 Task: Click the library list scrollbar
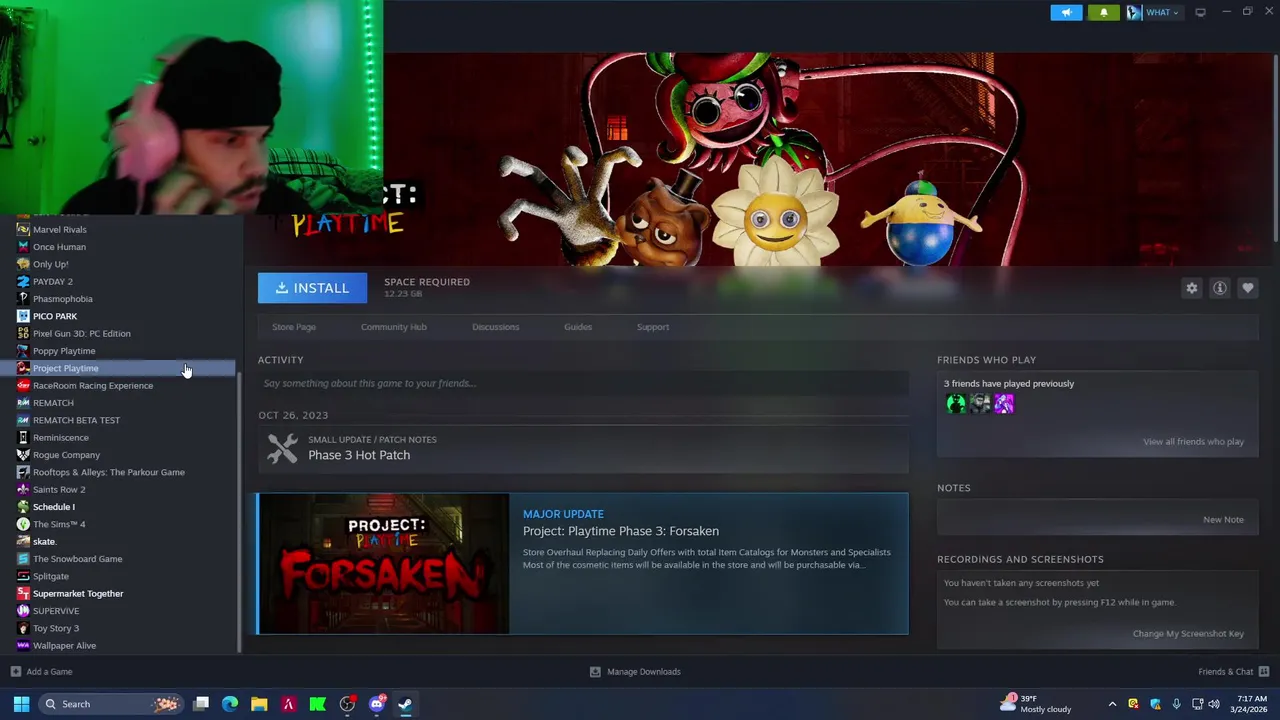[x=238, y=515]
